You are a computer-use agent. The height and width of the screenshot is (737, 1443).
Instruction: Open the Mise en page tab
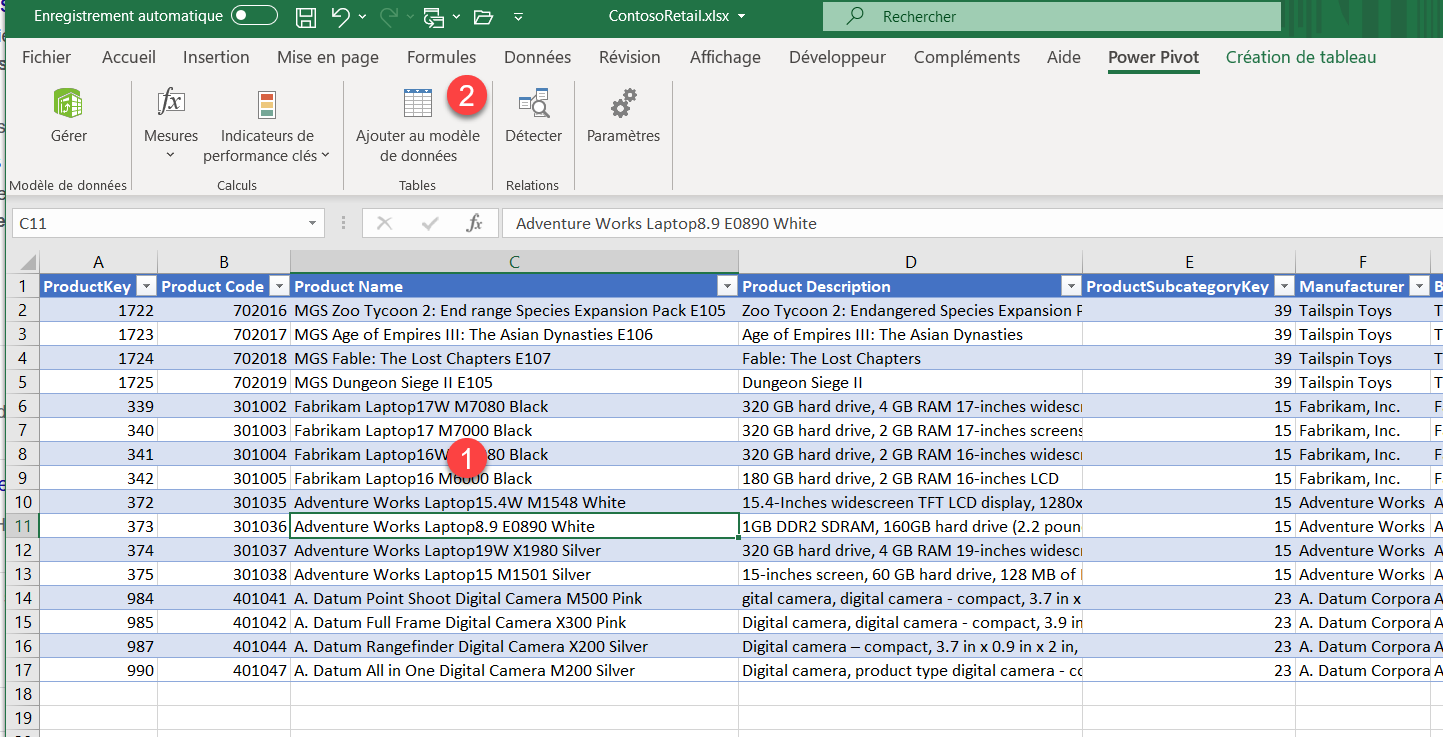pos(328,57)
